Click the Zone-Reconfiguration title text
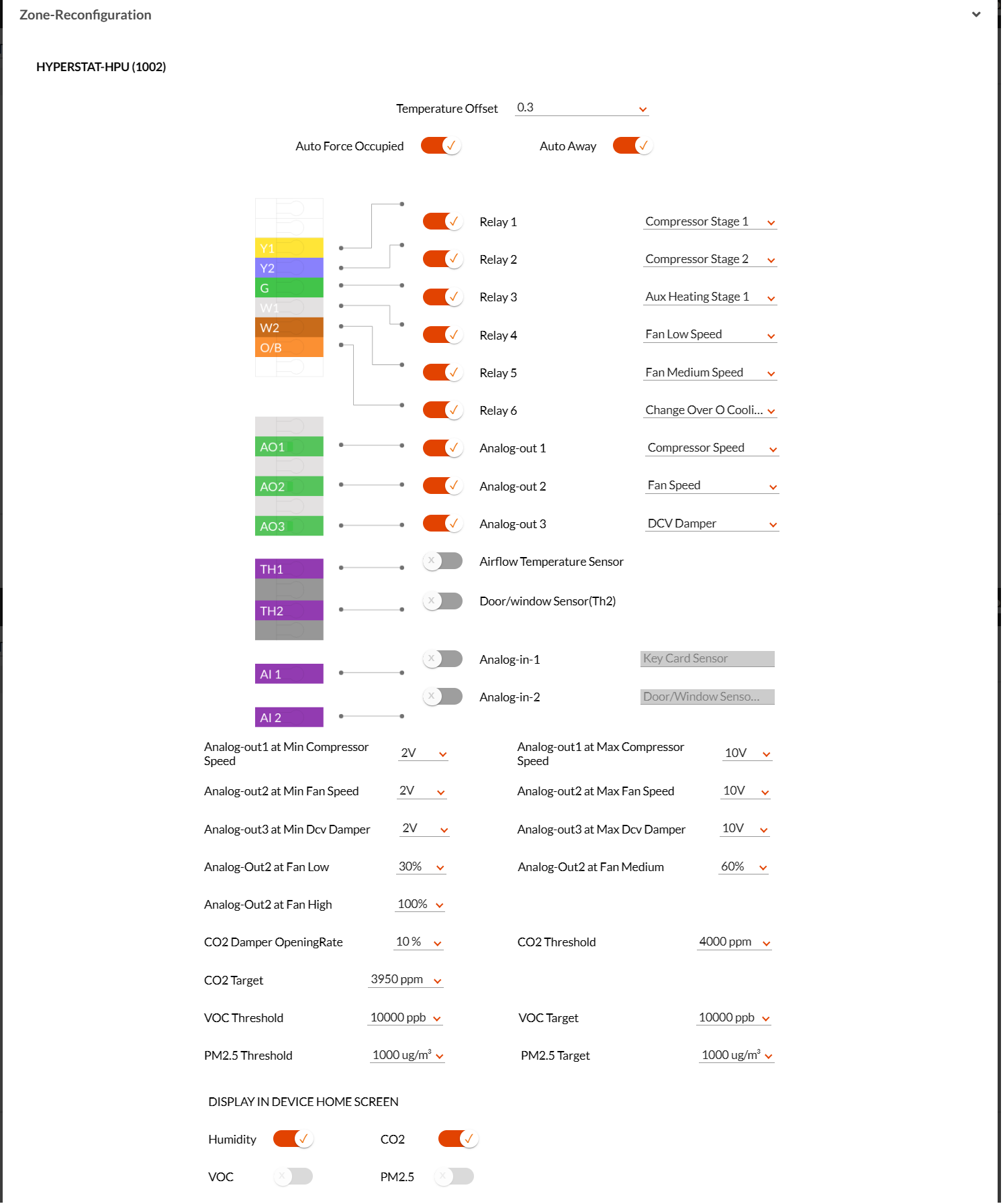Screen dimensions: 1003x1204 tap(85, 15)
